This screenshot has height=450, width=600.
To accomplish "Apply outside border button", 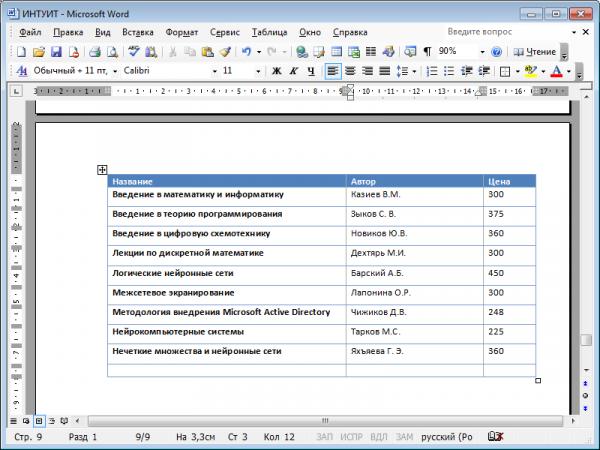I will 505,71.
